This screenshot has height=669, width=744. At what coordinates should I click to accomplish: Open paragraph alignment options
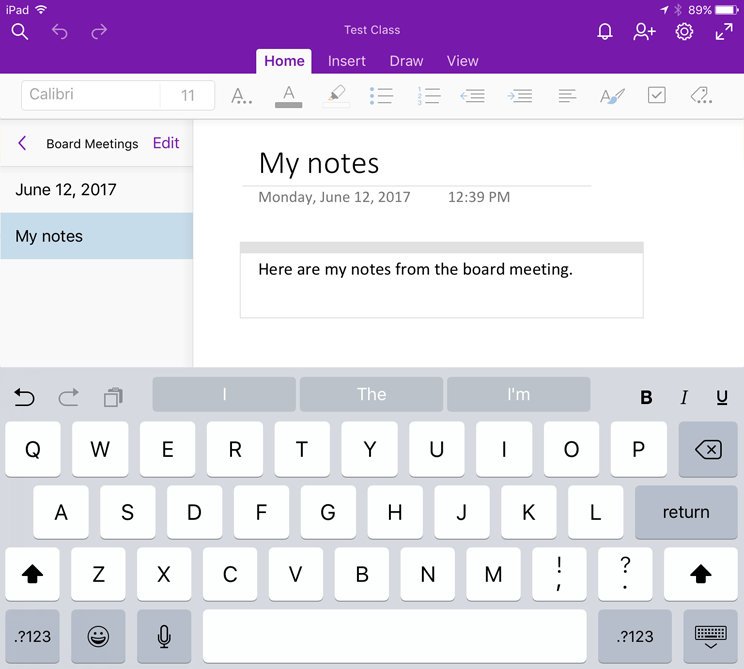coord(567,96)
